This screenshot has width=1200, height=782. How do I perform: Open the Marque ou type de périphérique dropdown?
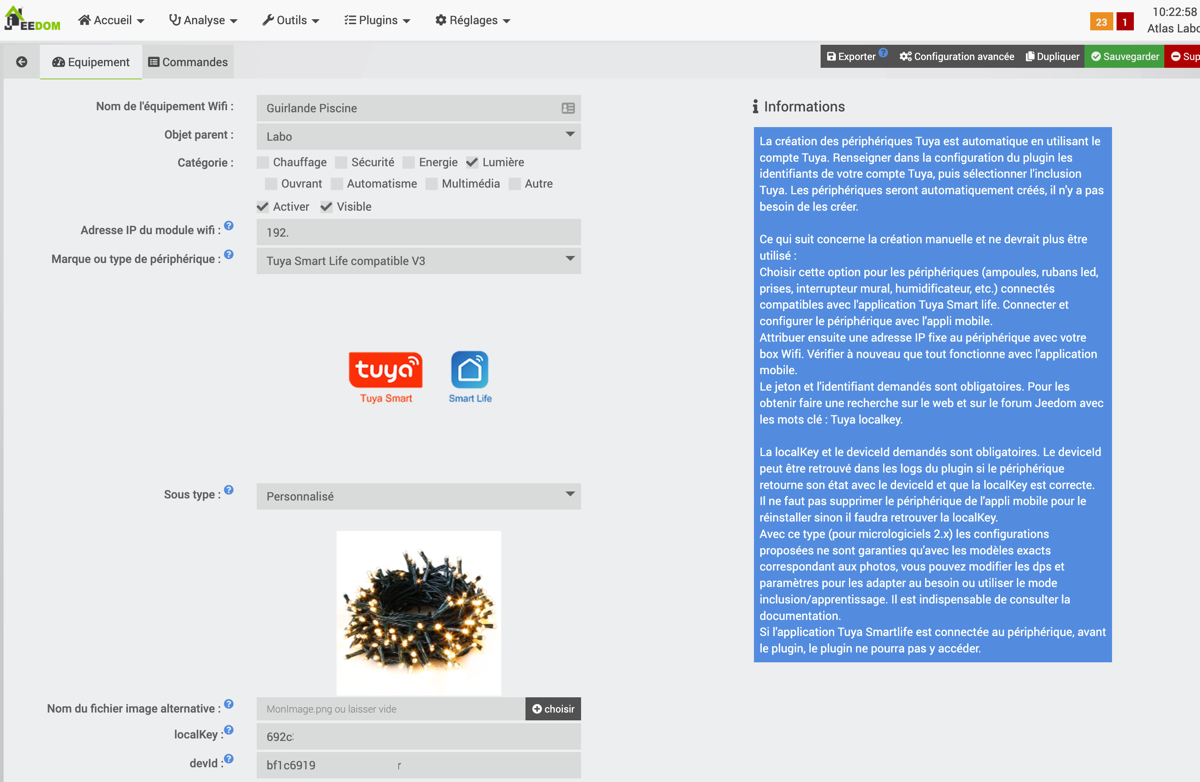point(418,261)
